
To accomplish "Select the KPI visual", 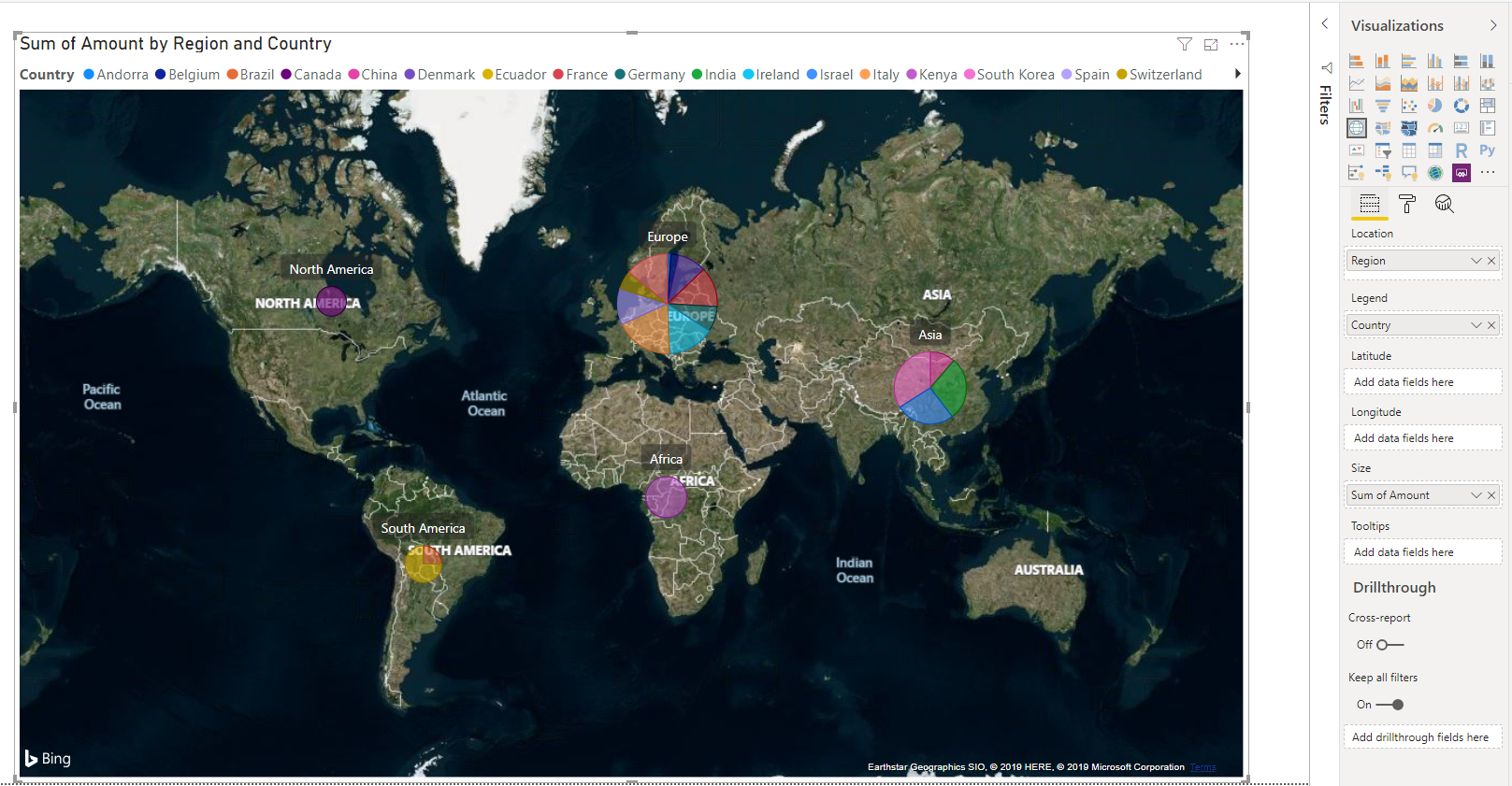I will [1357, 150].
